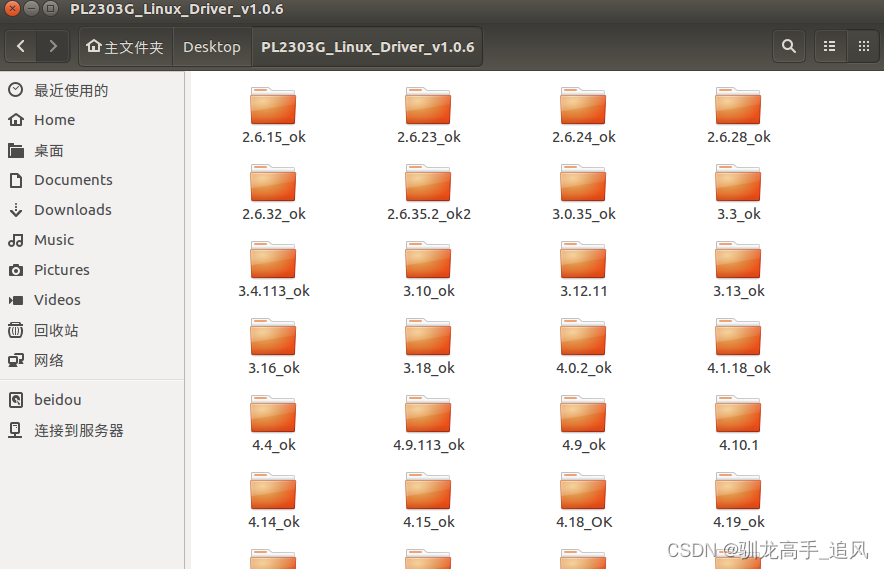Click 连接到服务器 in sidebar
Screen dimensions: 884x569
pos(92,430)
